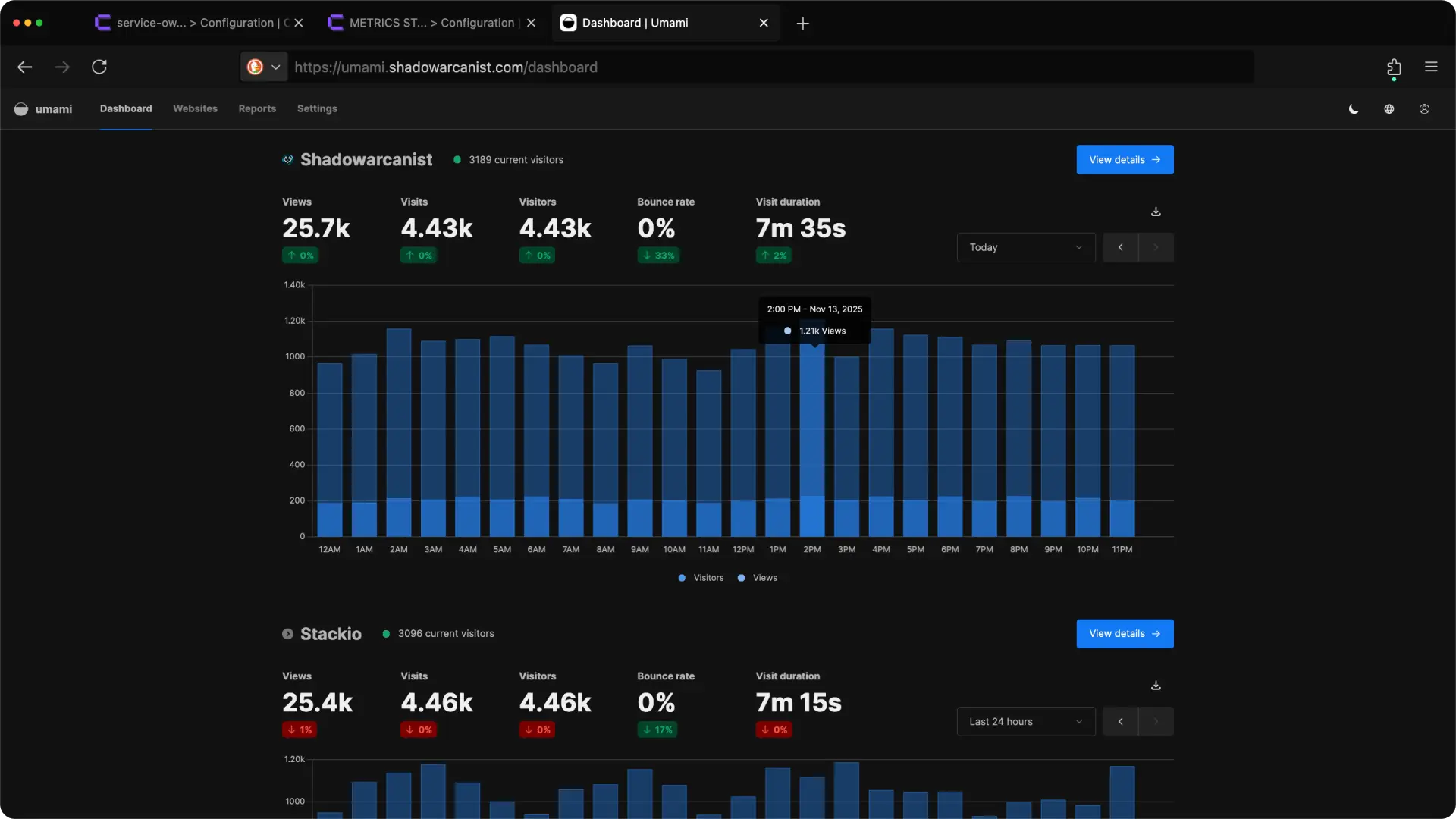1456x819 pixels.
Task: Click View details for Shadowarcanist
Action: 1125,159
